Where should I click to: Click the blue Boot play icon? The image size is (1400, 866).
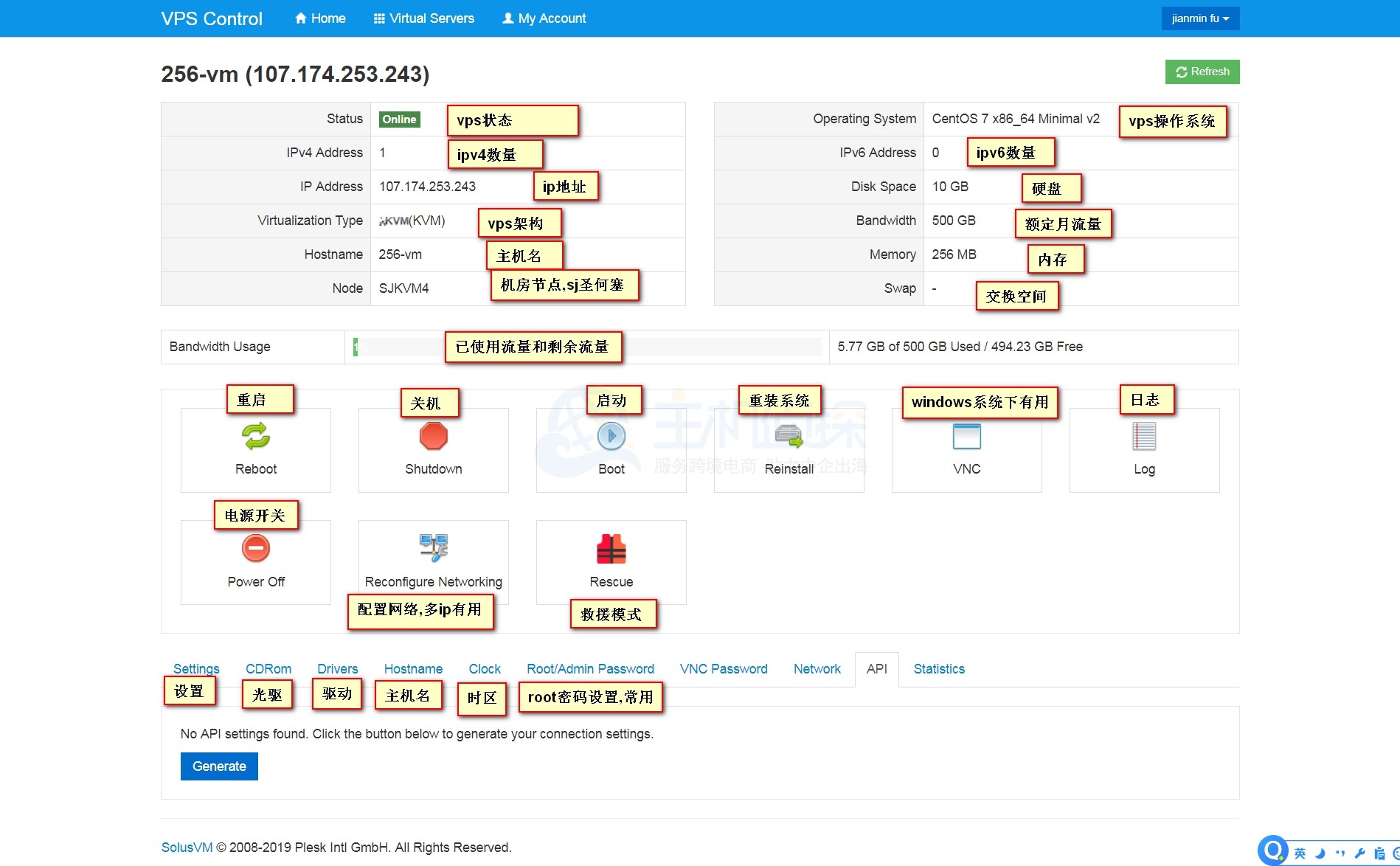[611, 436]
